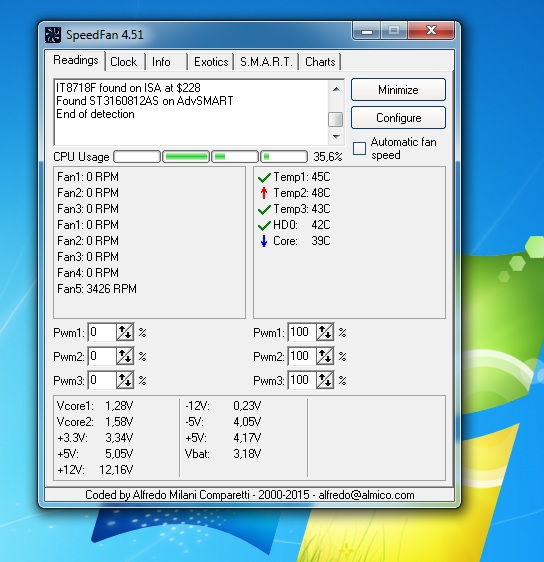
Task: Click the left Pwm2 value field showing 0
Action: [x=102, y=356]
